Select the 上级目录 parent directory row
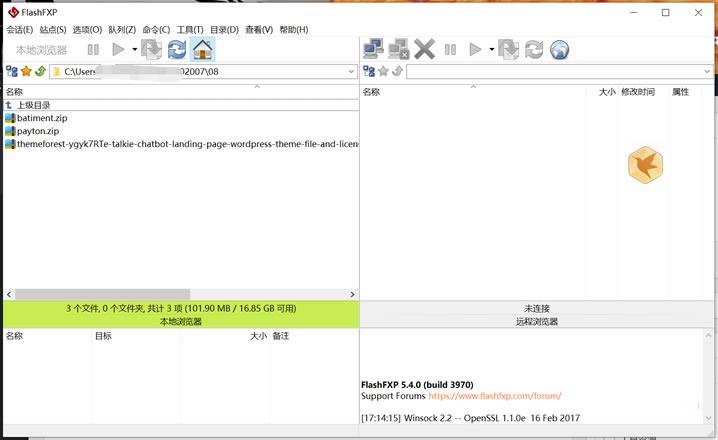Image resolution: width=718 pixels, height=440 pixels. pos(181,105)
